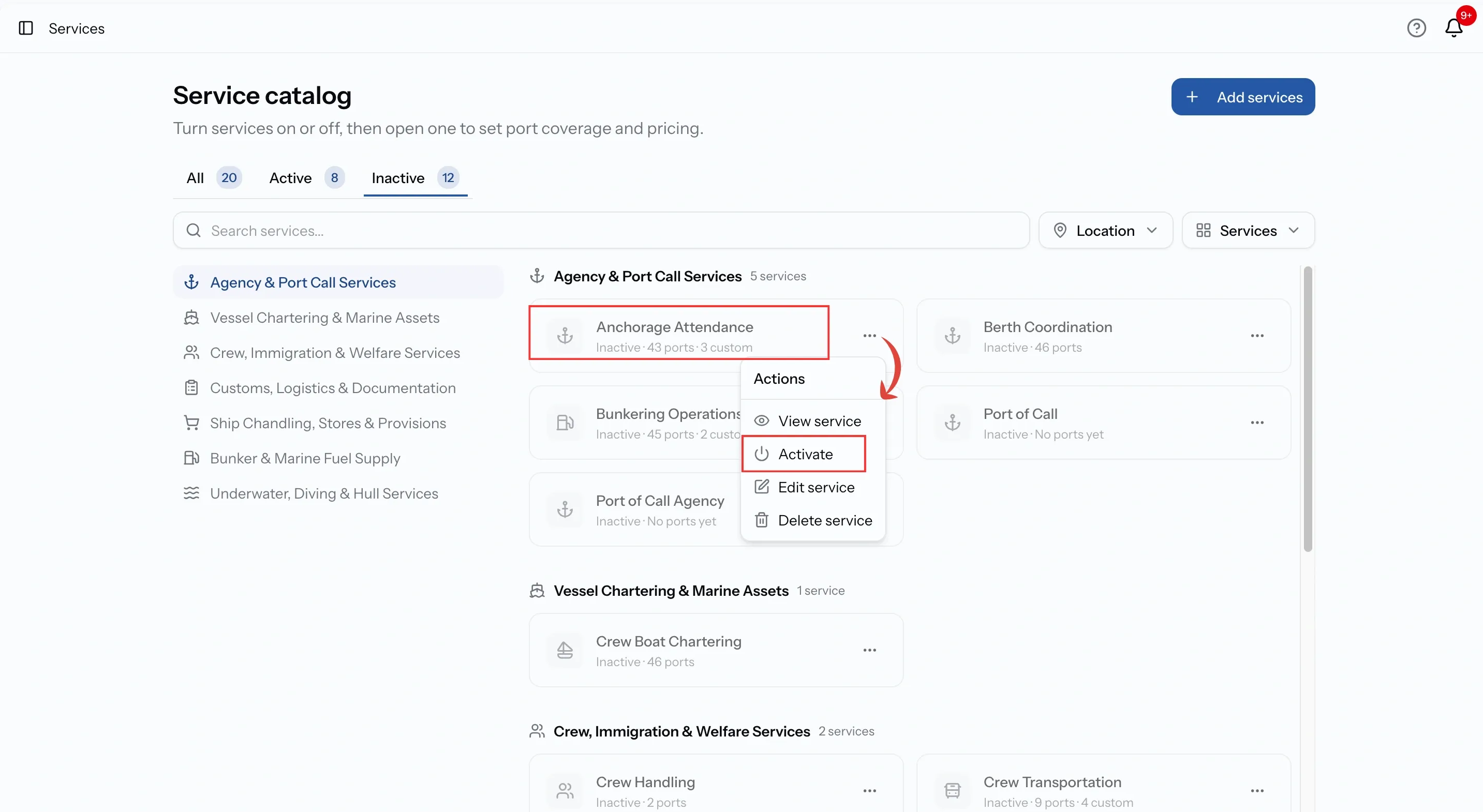Click the services list vertical scrollbar
The height and width of the screenshot is (812, 1483).
(1308, 409)
